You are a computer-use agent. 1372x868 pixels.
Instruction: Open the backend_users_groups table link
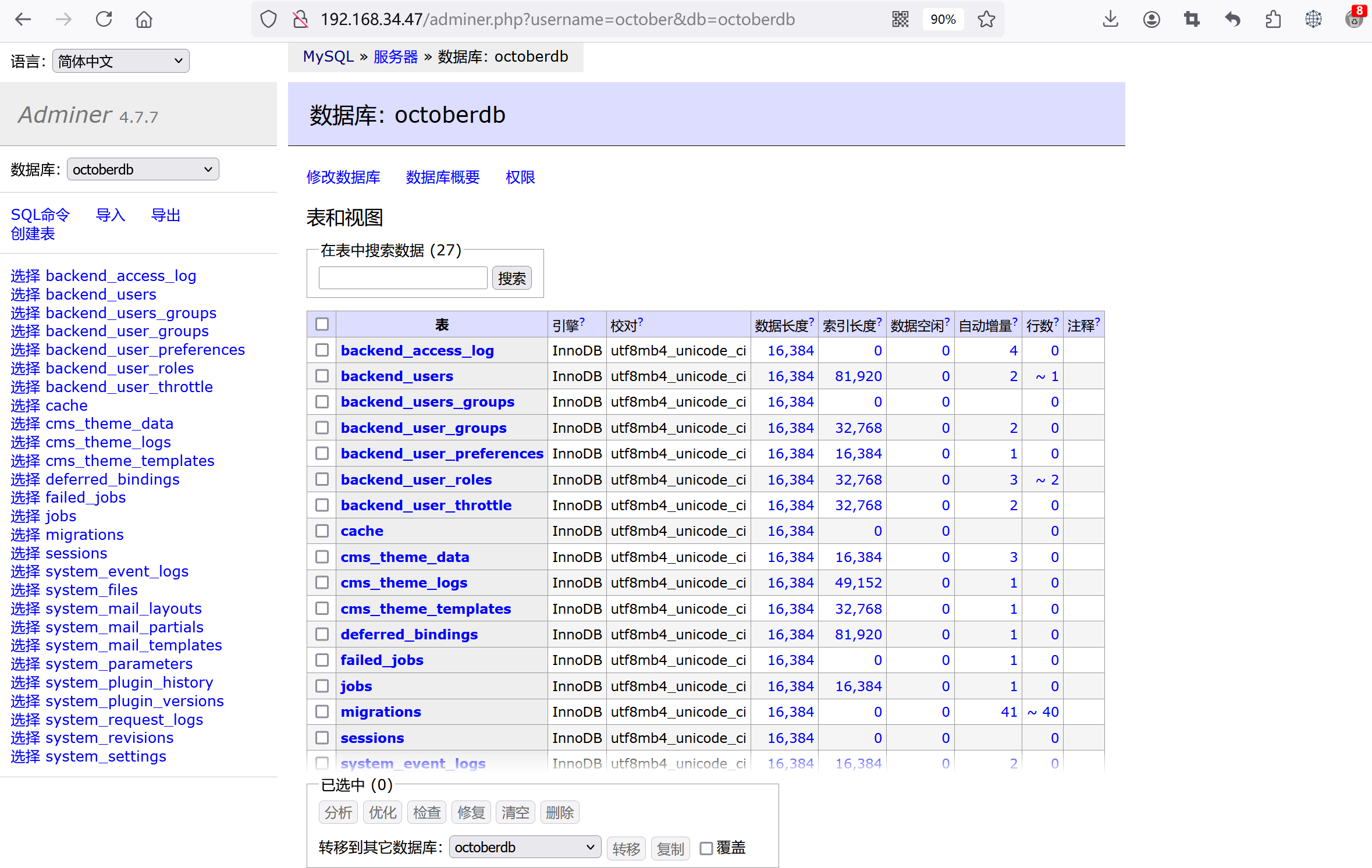(428, 401)
